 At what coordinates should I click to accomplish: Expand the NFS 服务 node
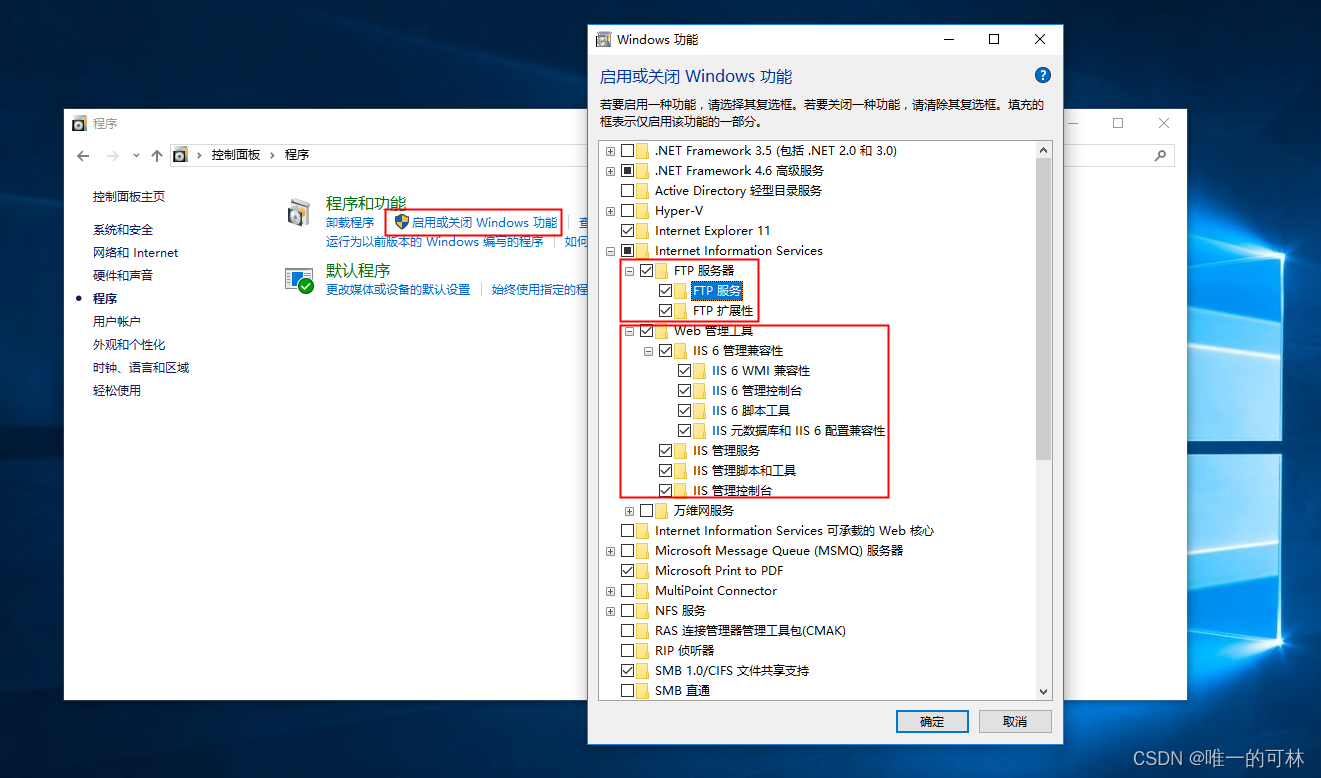[x=611, y=611]
